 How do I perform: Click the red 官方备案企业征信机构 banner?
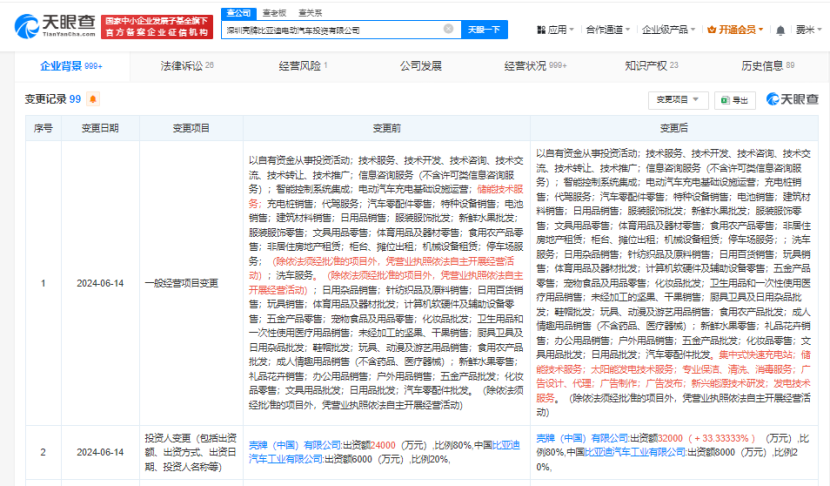coord(157,27)
